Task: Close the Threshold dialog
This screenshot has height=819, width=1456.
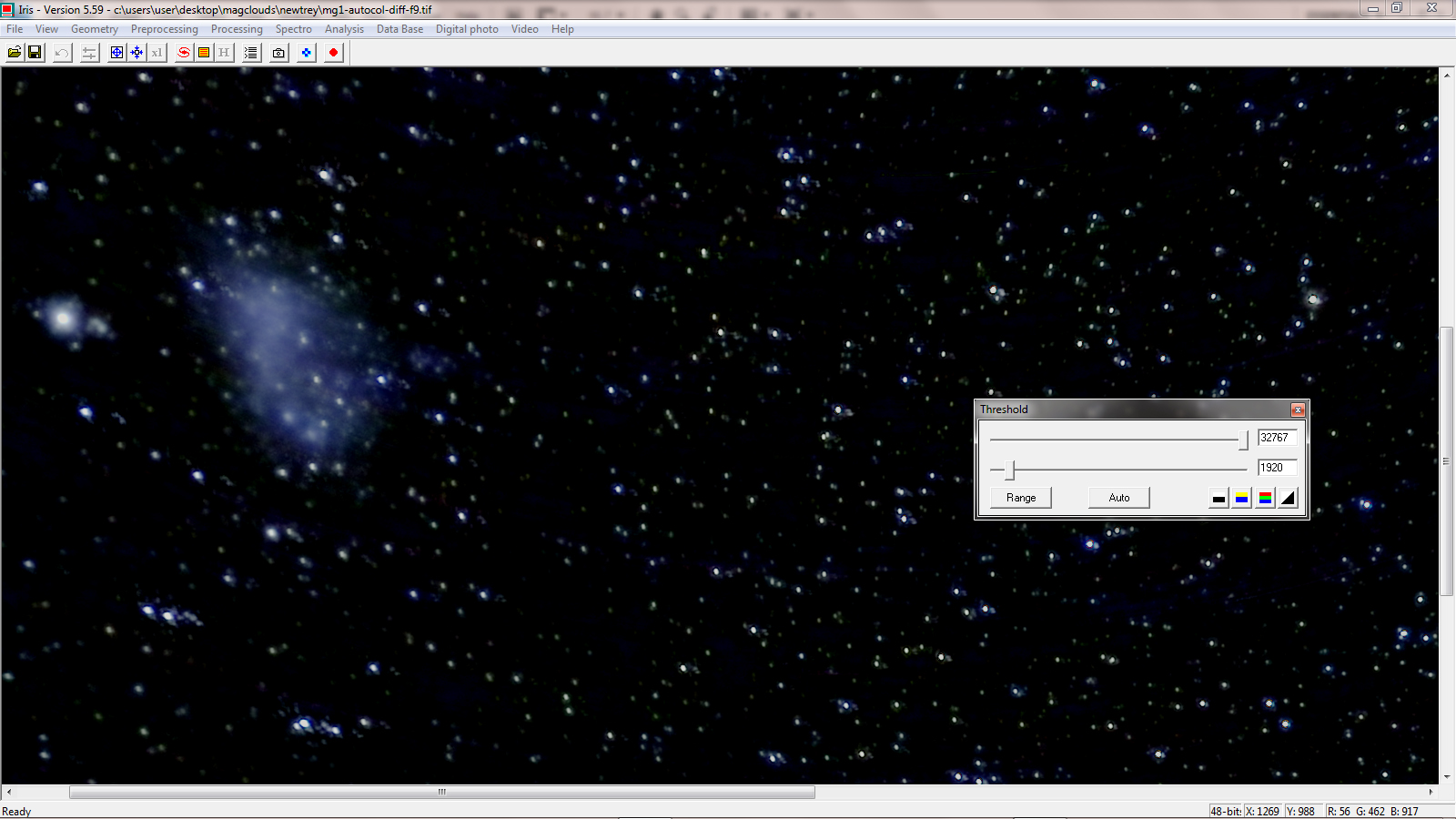Action: pyautogui.click(x=1298, y=410)
